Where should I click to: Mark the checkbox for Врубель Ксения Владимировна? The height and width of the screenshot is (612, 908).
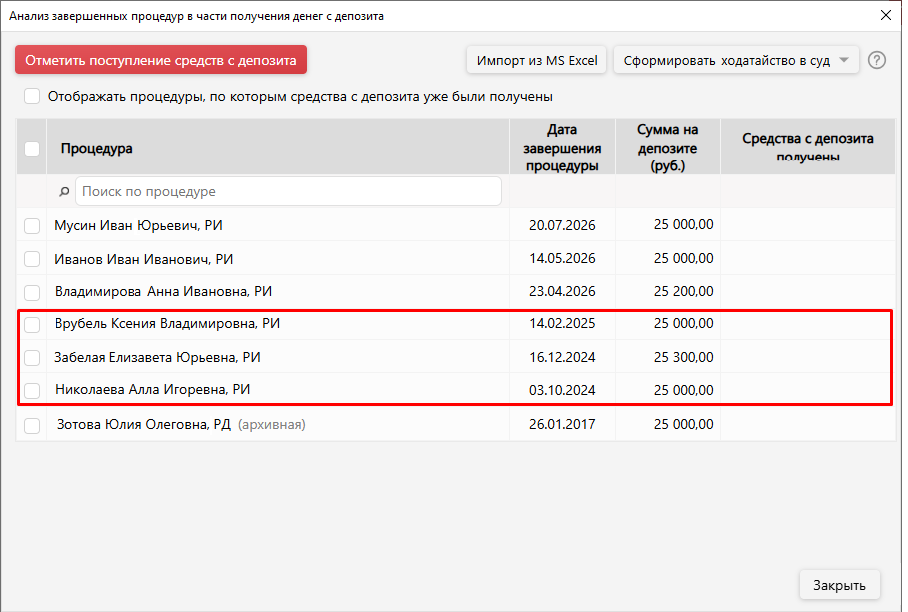pyautogui.click(x=32, y=324)
